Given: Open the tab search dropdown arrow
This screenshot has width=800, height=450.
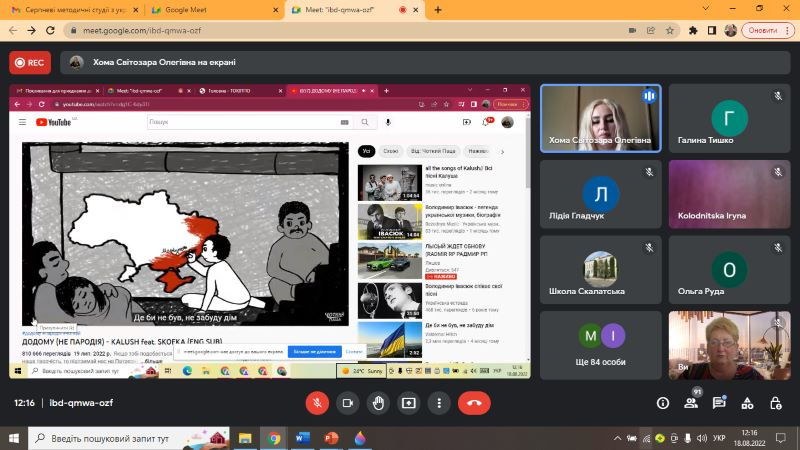Looking at the screenshot, I should 706,9.
